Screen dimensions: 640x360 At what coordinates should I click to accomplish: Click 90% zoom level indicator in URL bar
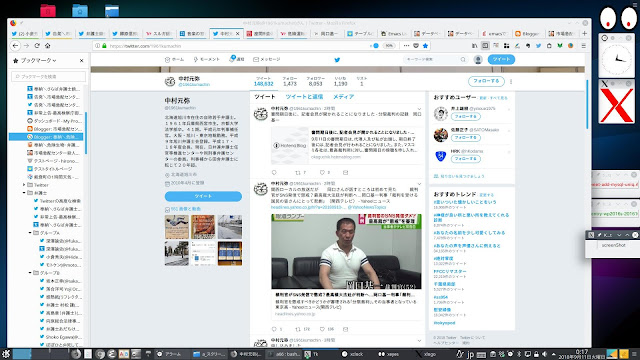[389, 46]
